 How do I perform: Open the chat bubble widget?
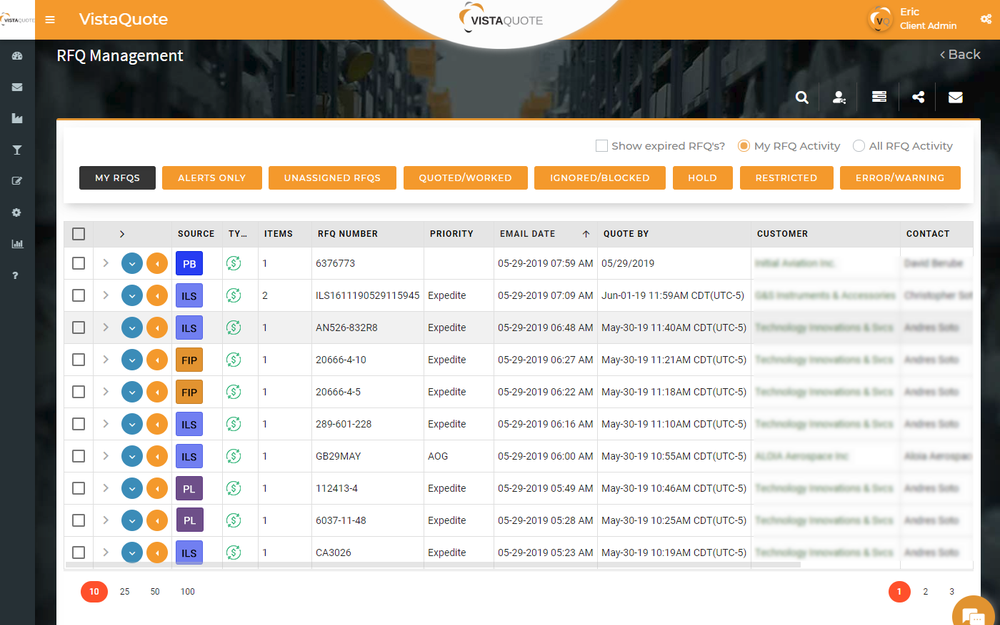tap(974, 614)
